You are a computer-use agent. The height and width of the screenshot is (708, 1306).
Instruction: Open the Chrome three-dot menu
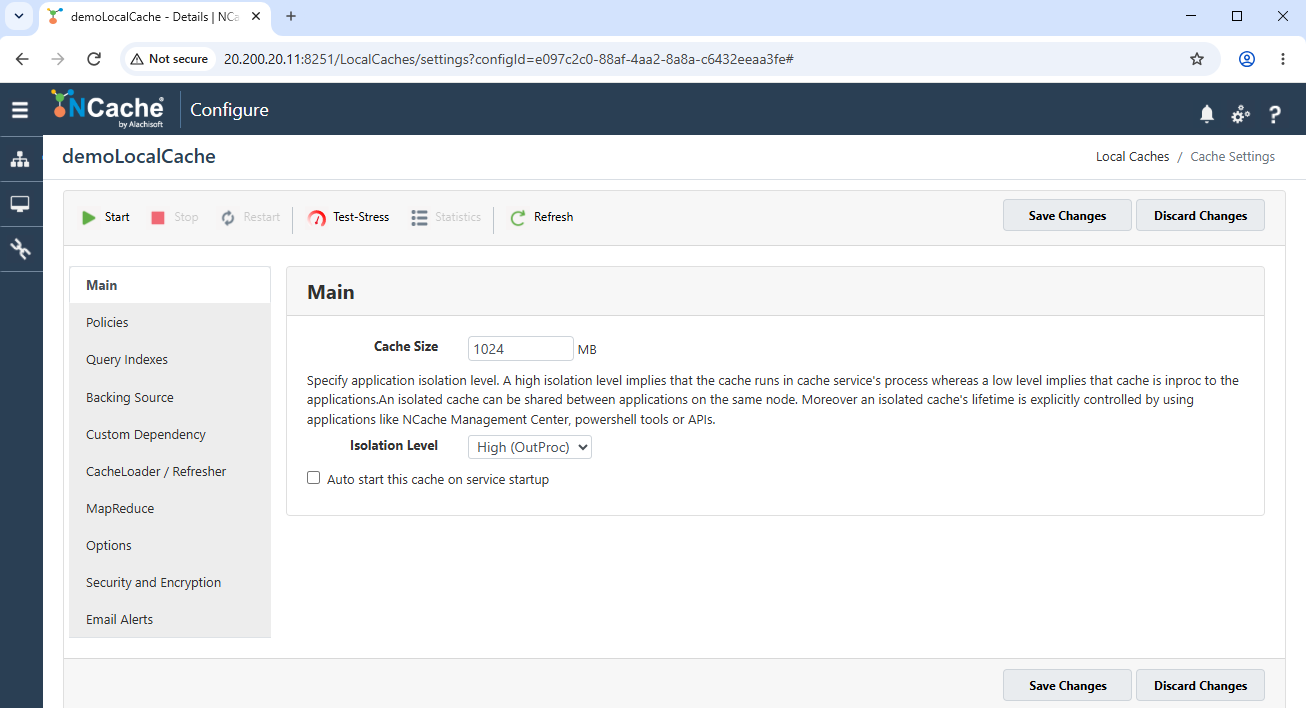(1283, 59)
